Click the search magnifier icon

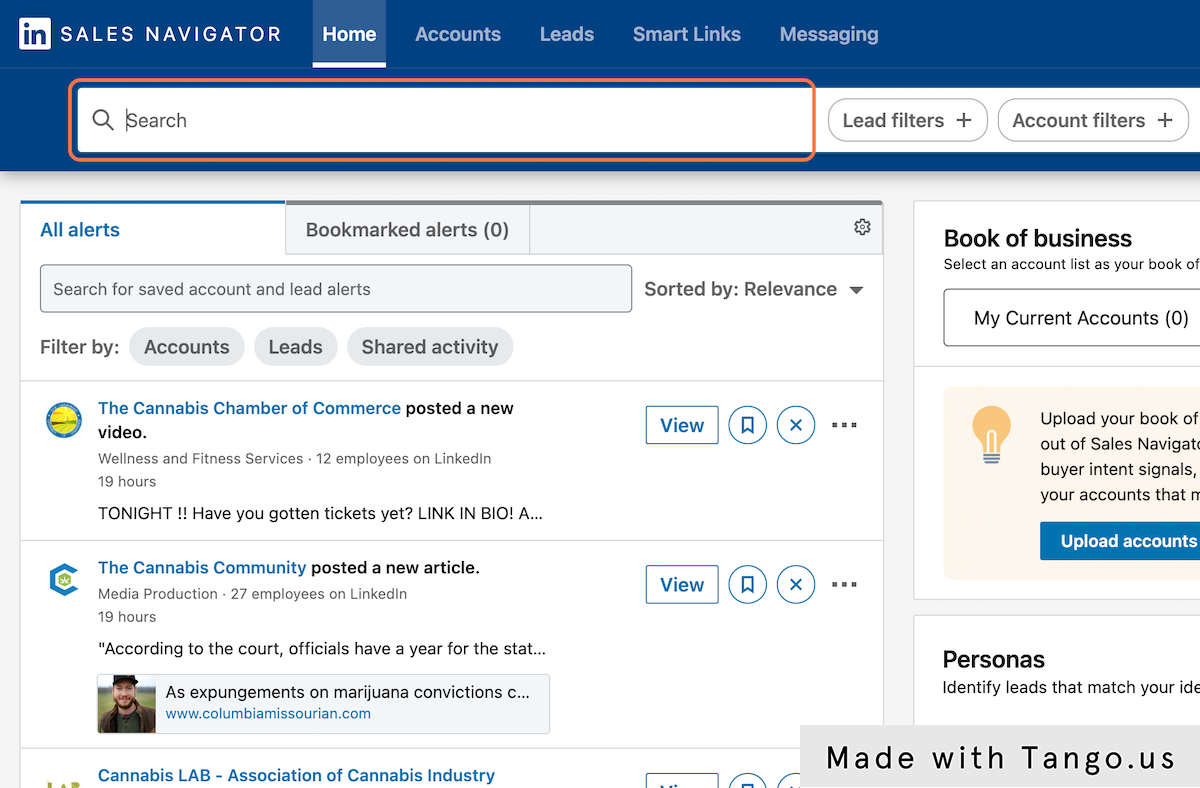(103, 120)
